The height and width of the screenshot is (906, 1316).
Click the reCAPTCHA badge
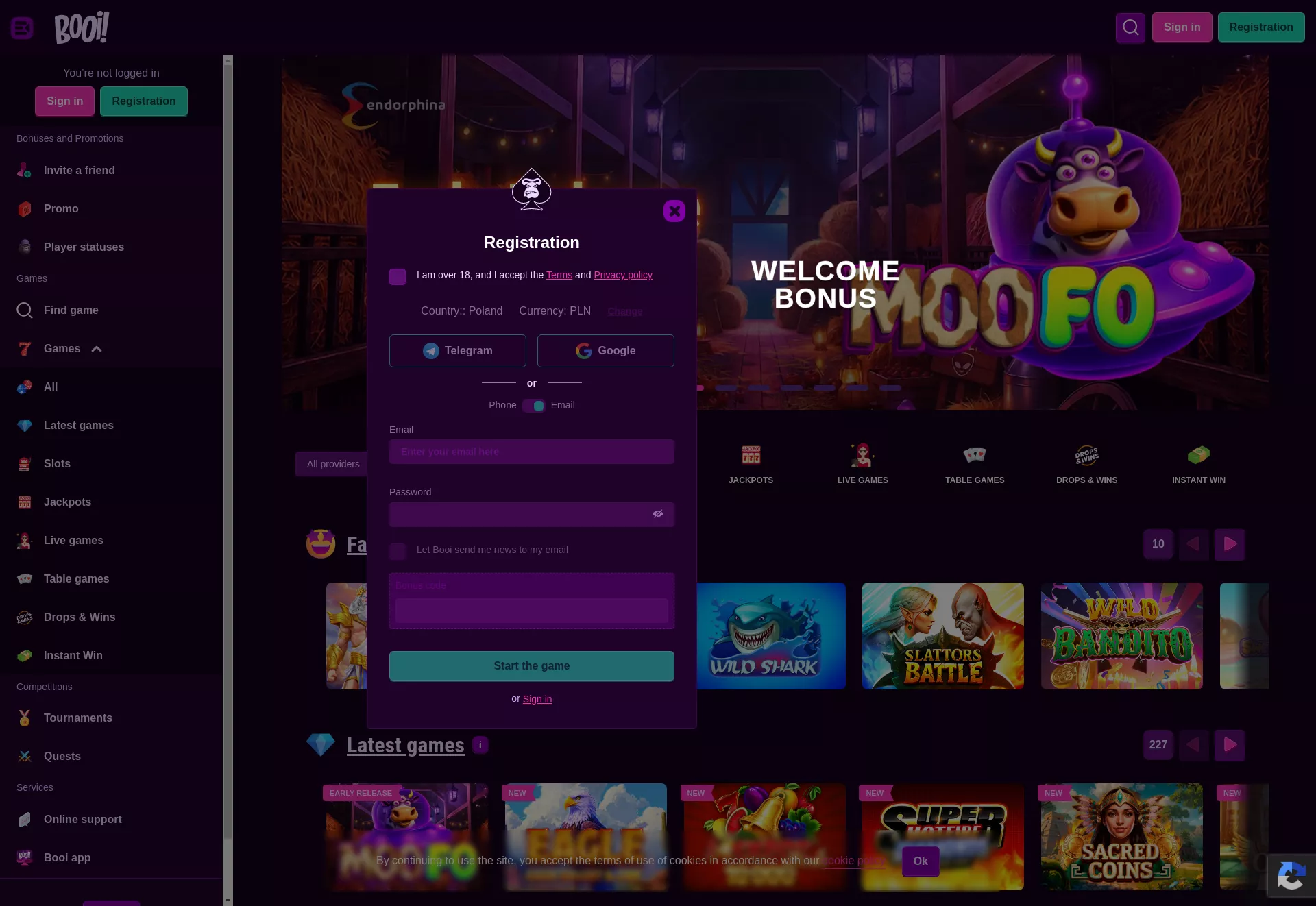pyautogui.click(x=1291, y=876)
